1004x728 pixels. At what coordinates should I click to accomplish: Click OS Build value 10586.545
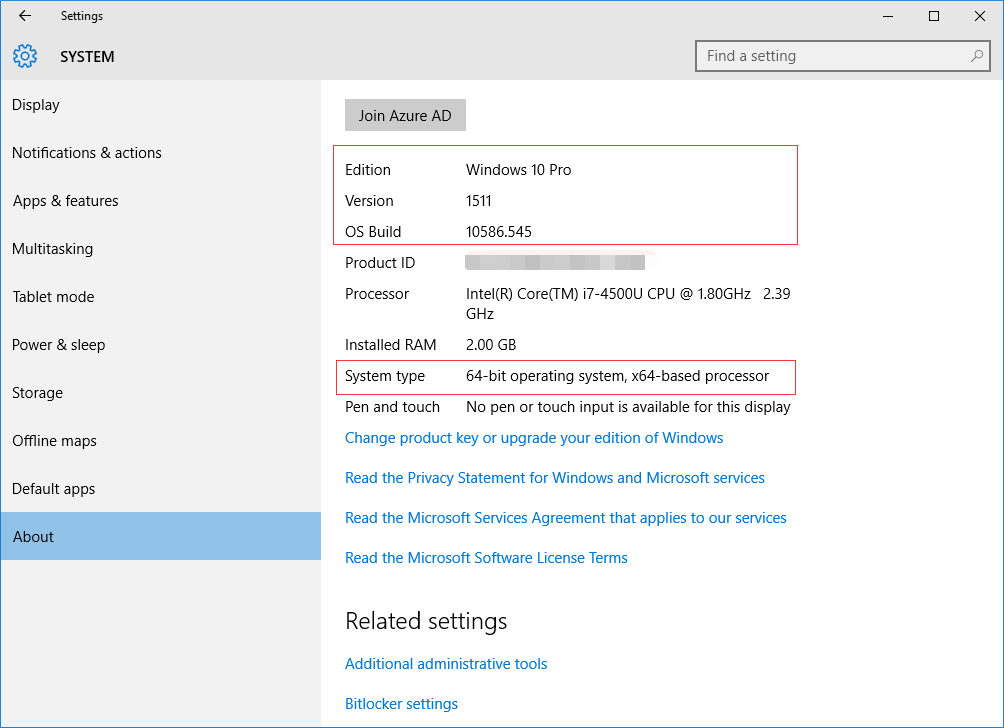[499, 232]
